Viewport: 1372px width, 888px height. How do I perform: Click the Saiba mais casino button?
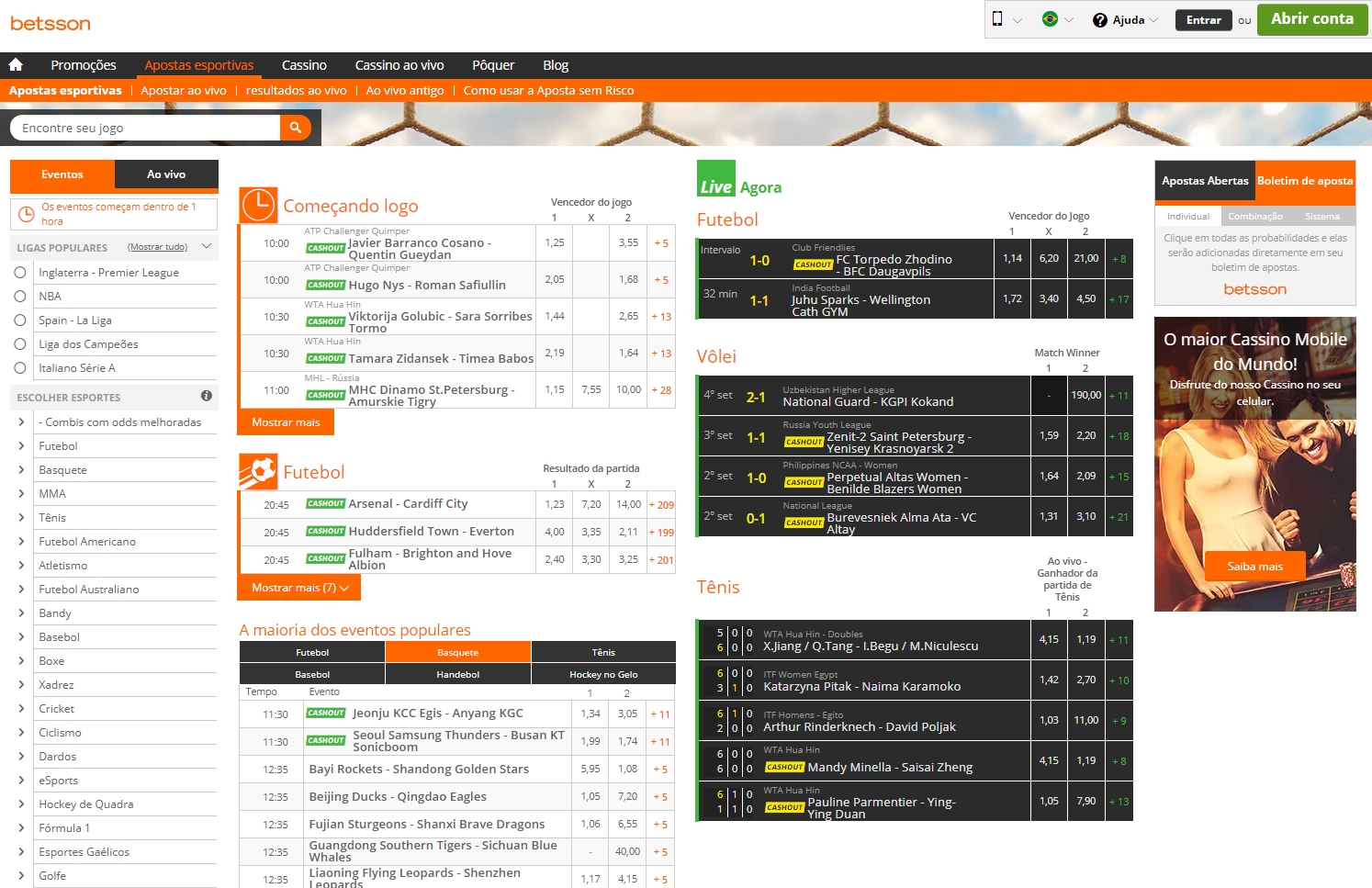point(1254,567)
